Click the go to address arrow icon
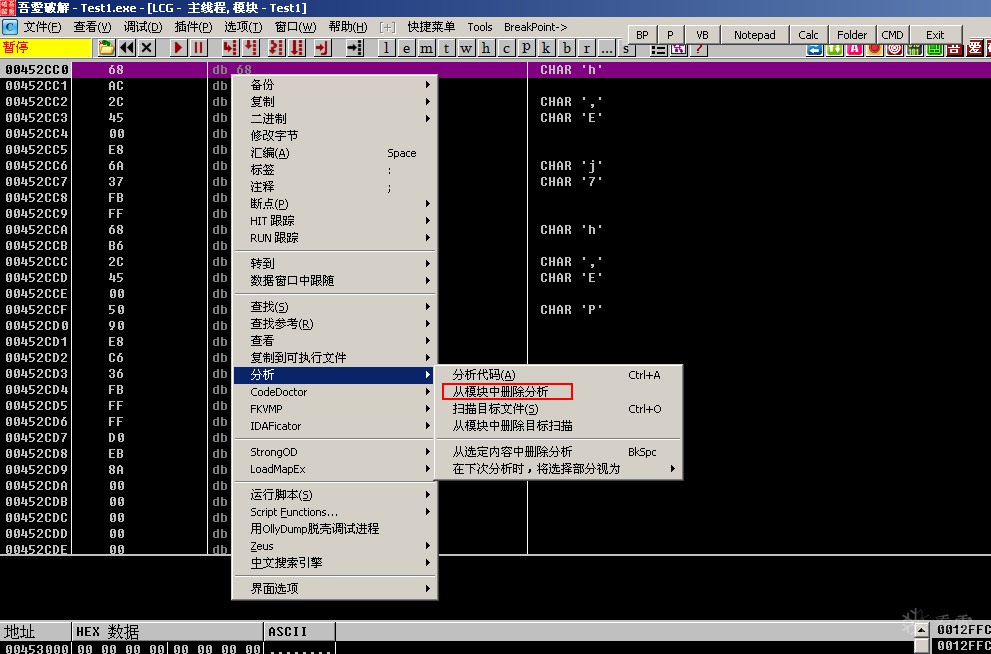 [355, 47]
